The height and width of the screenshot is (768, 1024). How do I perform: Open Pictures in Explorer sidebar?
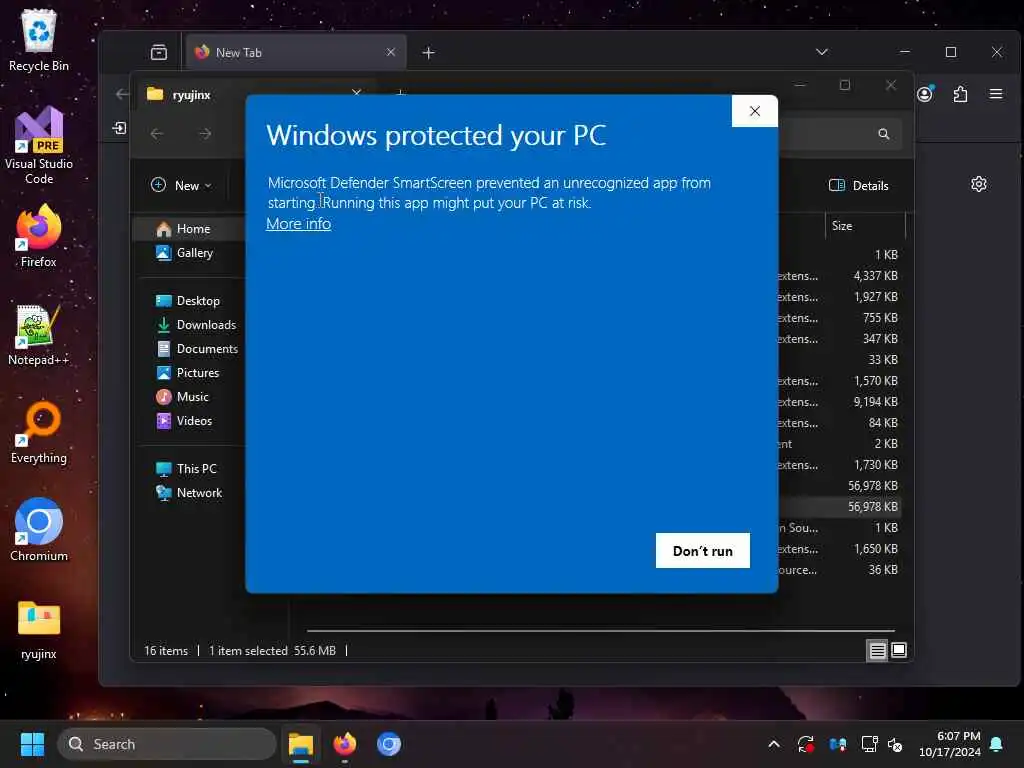[x=189, y=373]
